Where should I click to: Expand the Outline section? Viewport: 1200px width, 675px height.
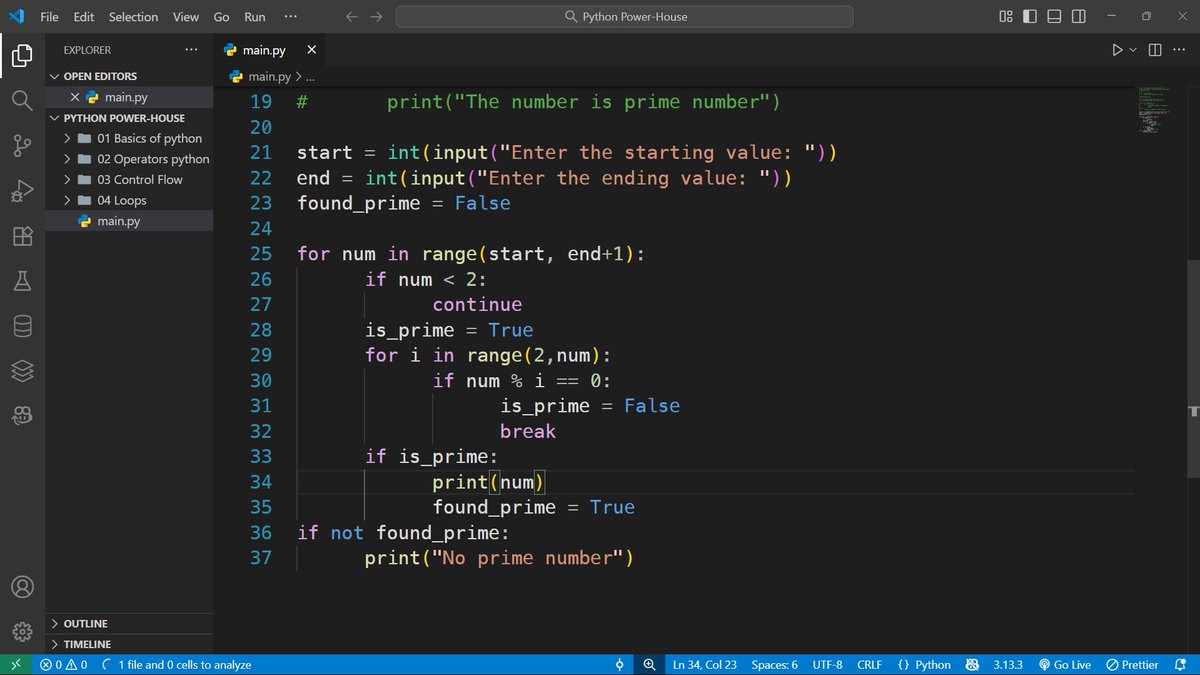[128, 624]
